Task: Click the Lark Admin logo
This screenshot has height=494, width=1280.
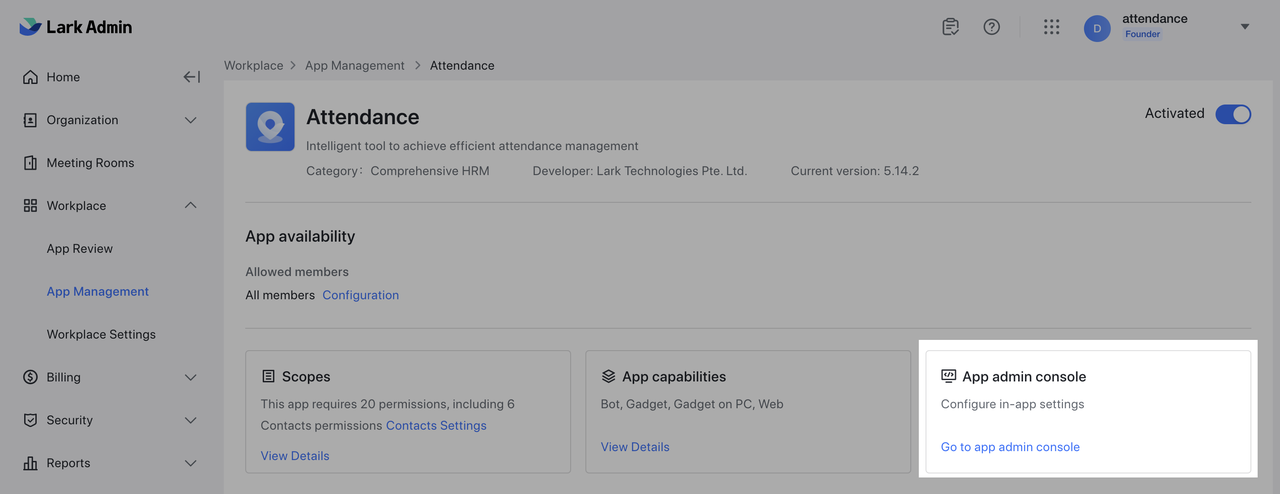Action: 76,27
